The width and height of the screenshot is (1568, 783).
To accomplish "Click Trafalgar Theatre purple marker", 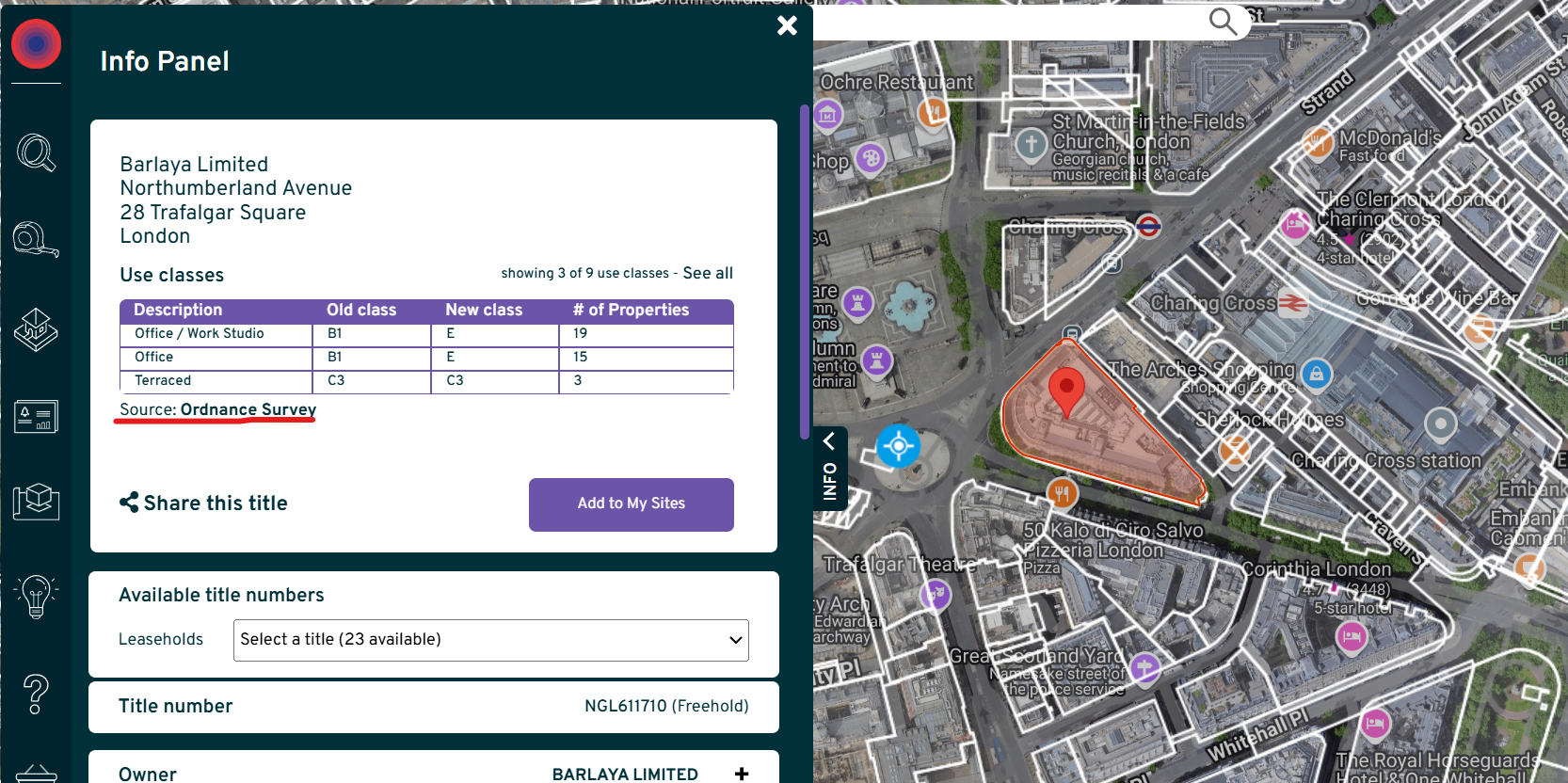I will click(x=936, y=594).
